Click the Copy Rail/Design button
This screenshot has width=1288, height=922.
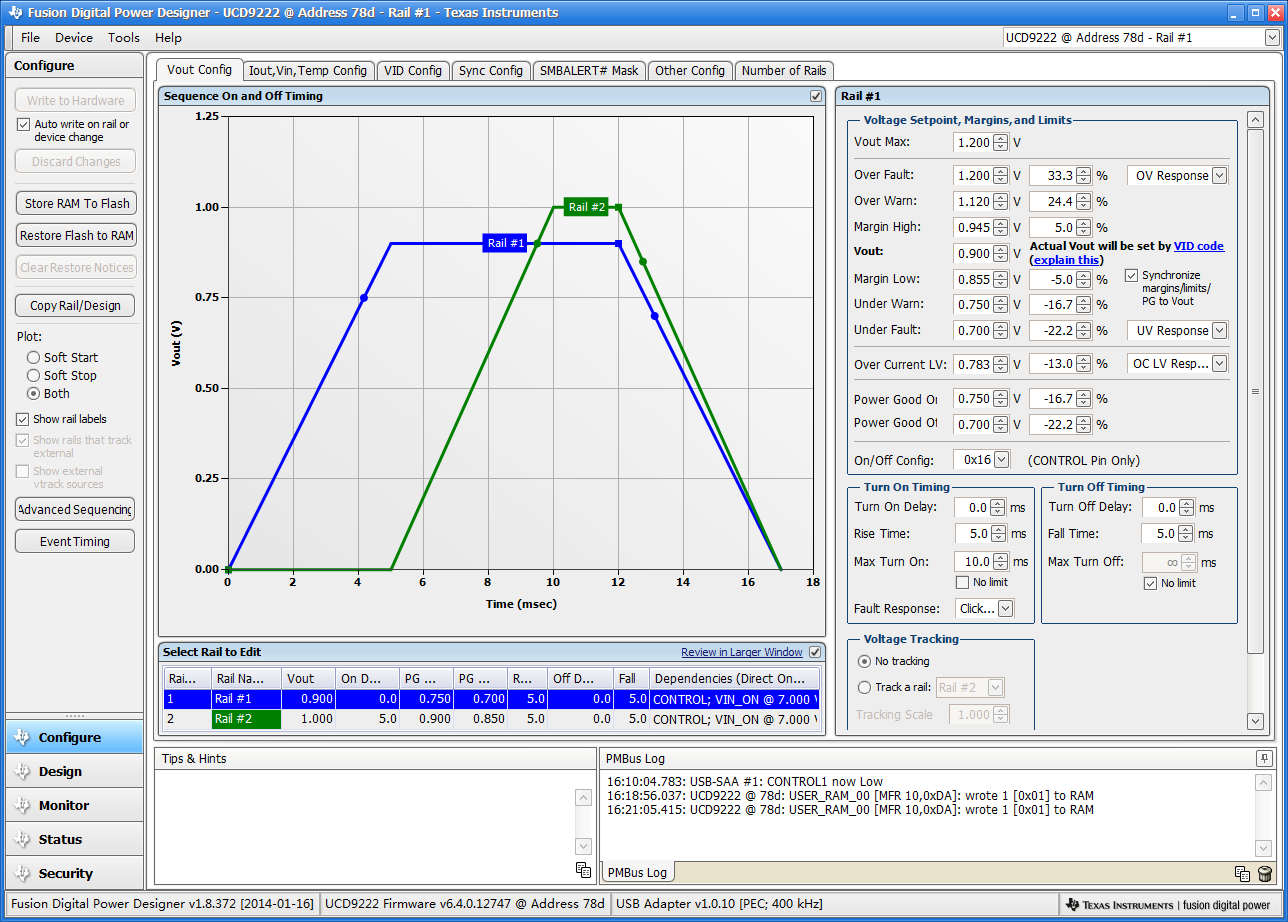click(75, 305)
